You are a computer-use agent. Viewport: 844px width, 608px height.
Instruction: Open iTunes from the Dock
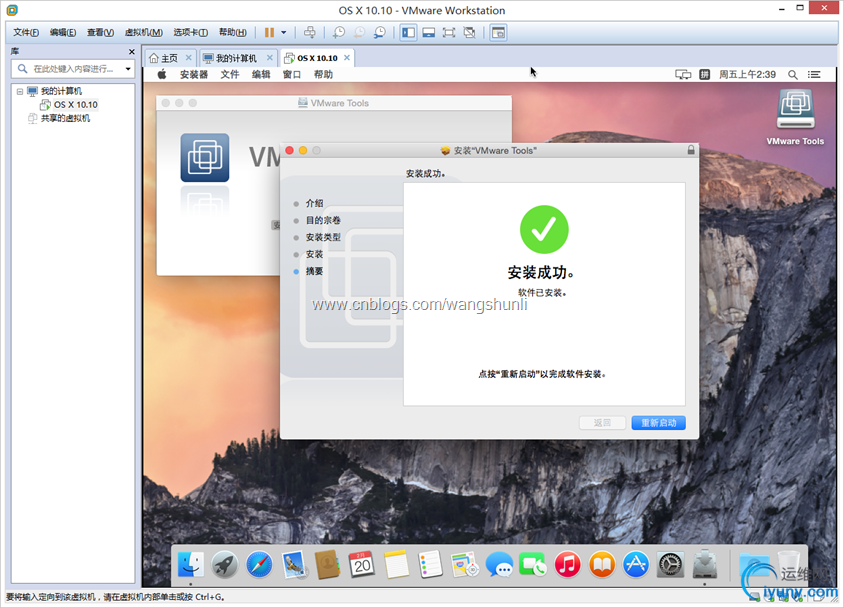[x=567, y=565]
